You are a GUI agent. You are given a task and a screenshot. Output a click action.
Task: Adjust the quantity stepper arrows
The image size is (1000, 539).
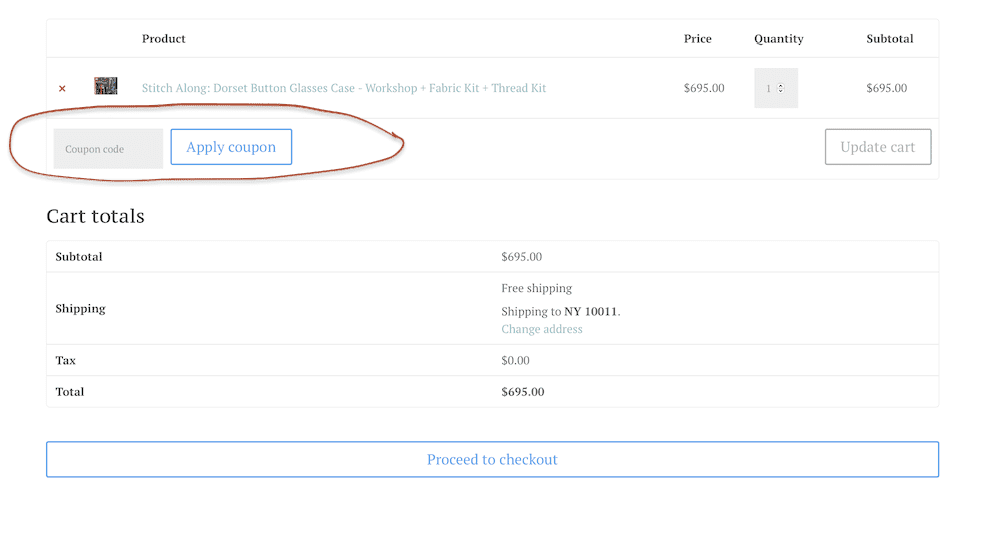[781, 88]
